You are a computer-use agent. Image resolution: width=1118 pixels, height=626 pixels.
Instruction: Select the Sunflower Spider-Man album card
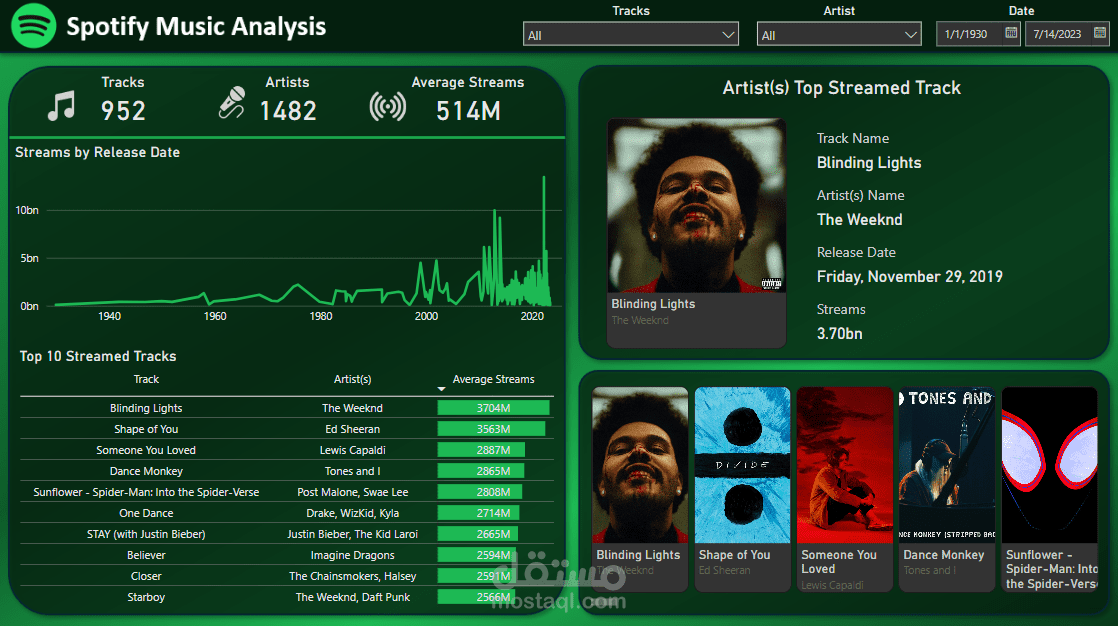[x=1050, y=489]
